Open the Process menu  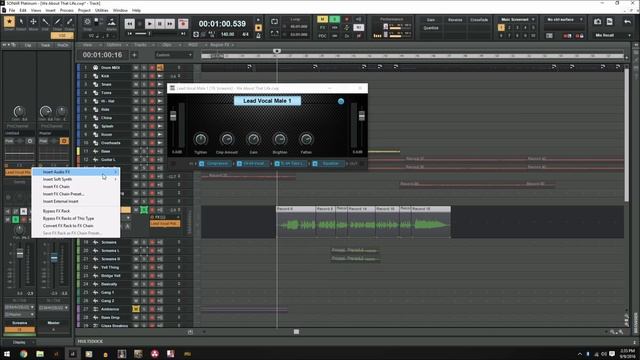click(x=67, y=10)
